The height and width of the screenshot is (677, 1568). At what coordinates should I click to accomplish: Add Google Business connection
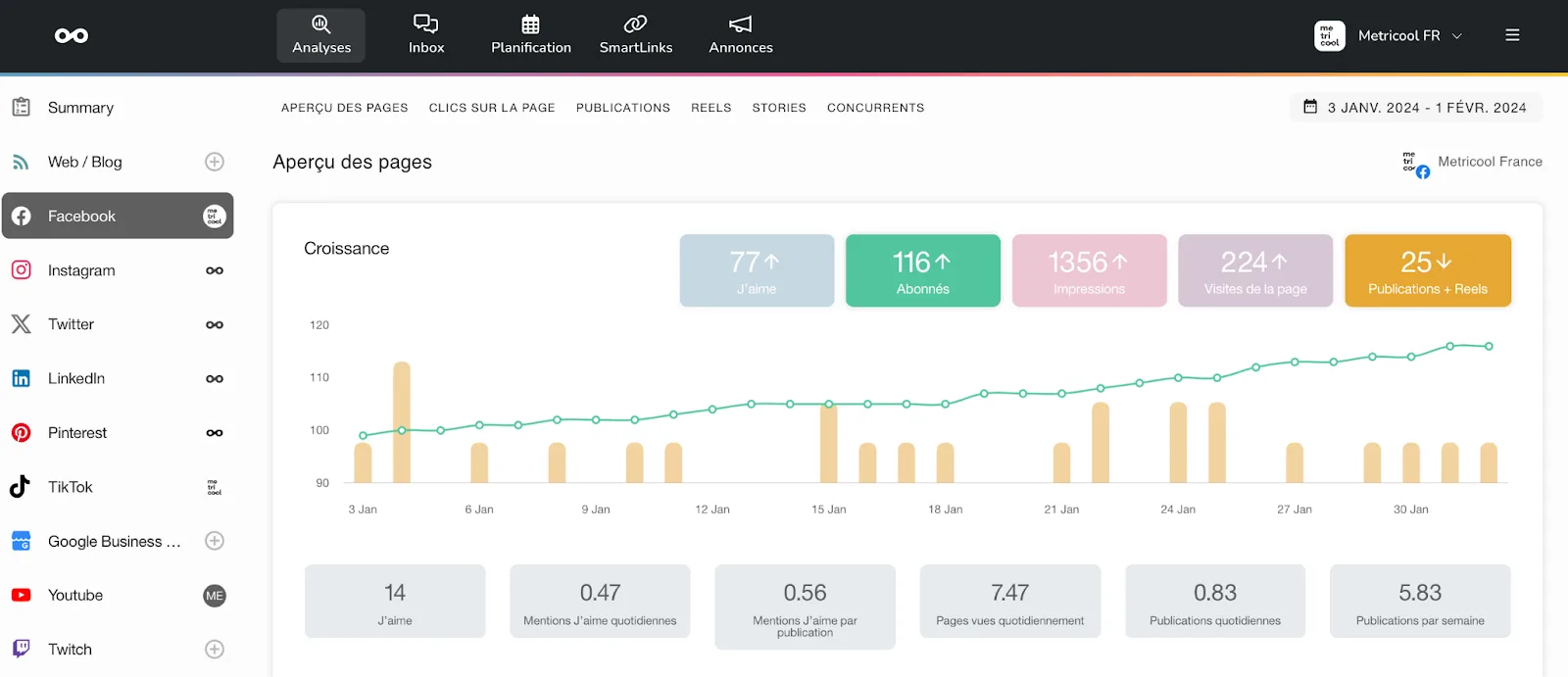point(215,541)
